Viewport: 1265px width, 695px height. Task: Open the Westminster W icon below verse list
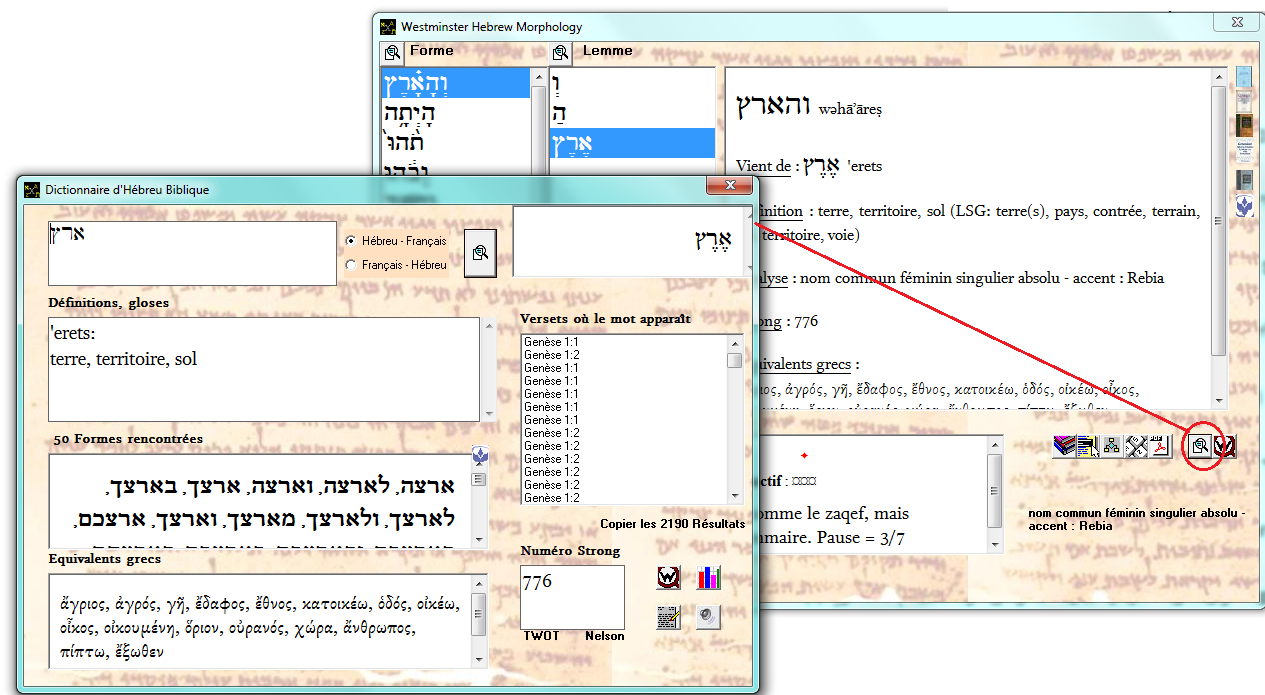tap(669, 577)
